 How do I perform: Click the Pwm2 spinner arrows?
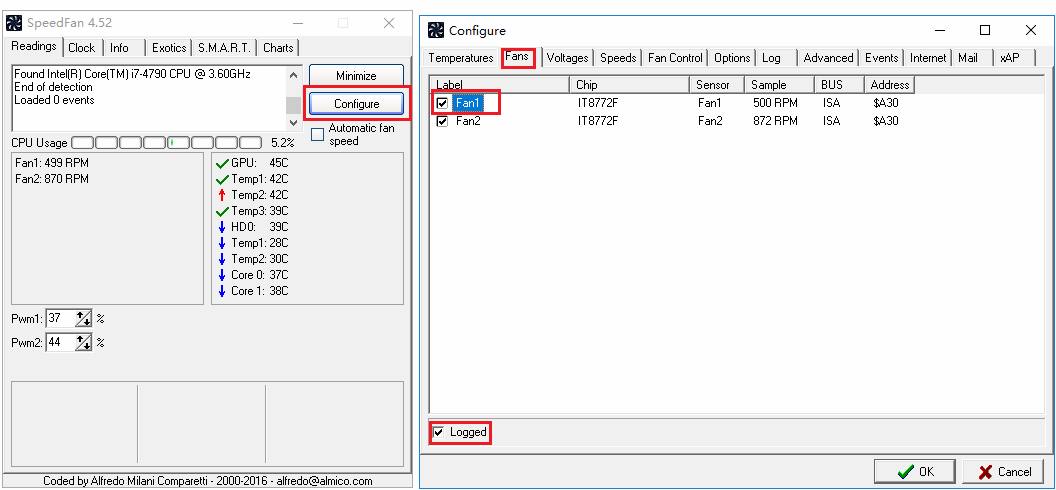click(x=84, y=343)
